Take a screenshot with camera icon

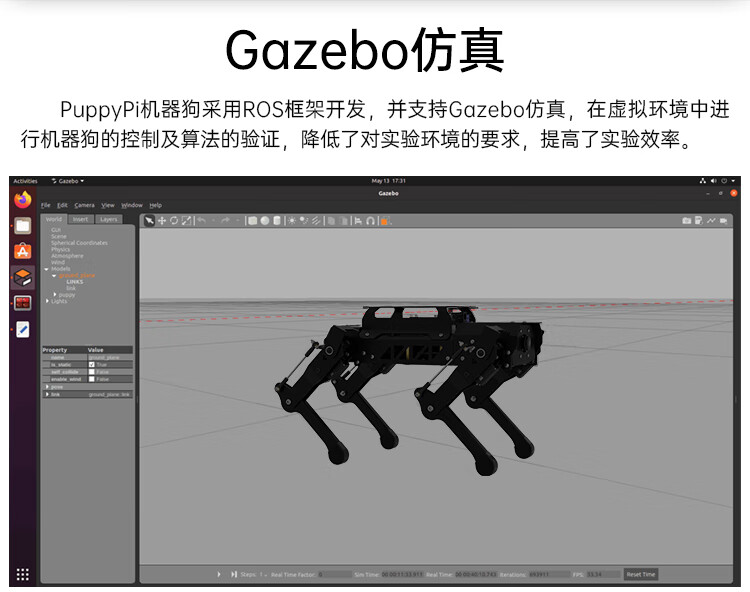click(x=687, y=220)
